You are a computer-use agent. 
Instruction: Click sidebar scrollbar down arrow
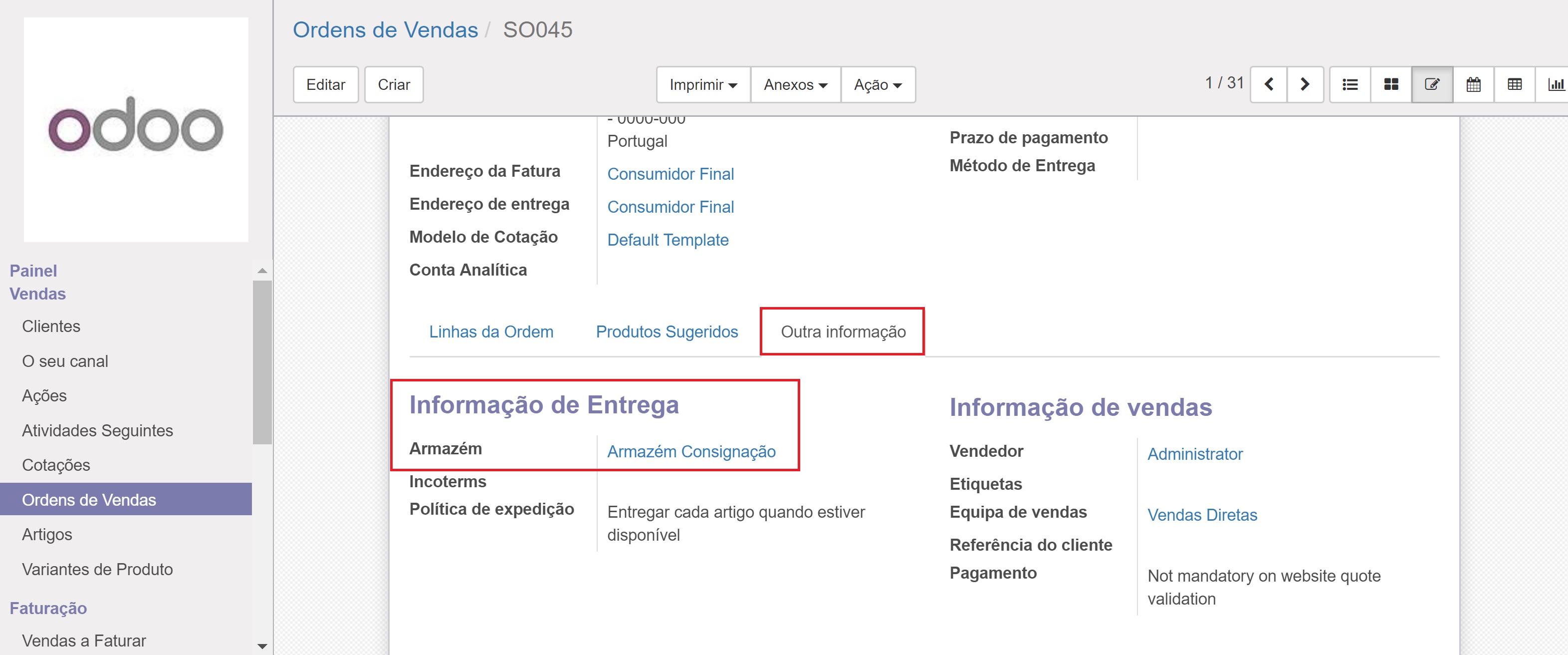point(262,646)
